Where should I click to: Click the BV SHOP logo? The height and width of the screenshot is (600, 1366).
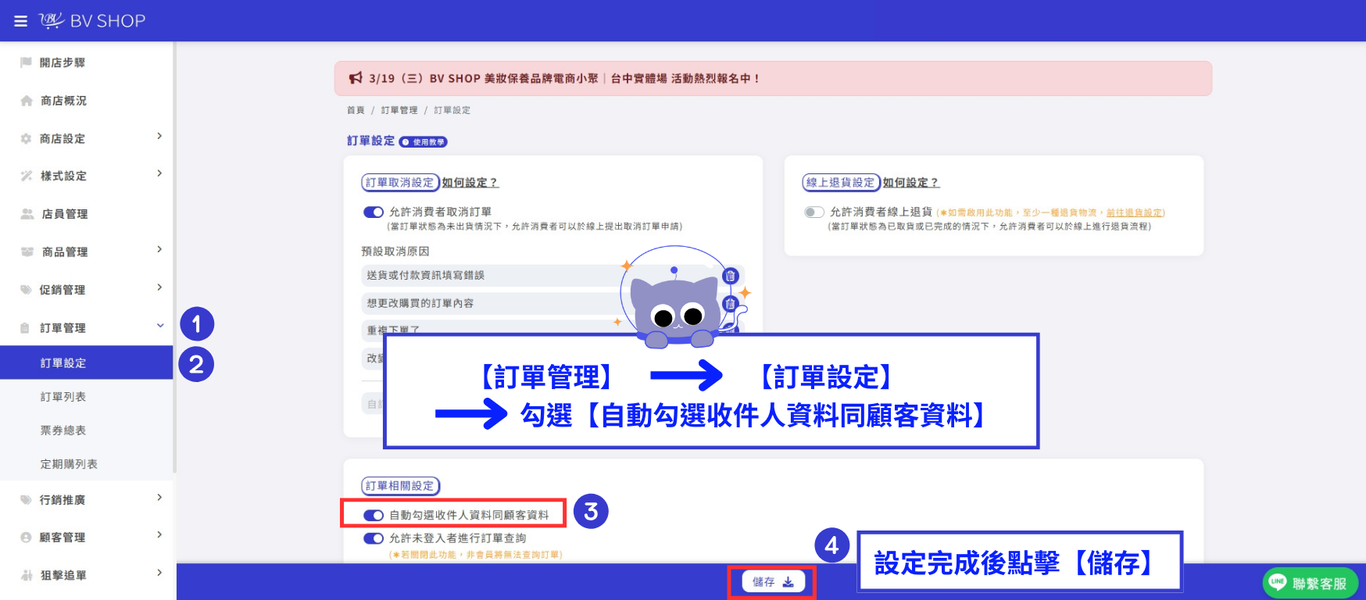[x=91, y=21]
